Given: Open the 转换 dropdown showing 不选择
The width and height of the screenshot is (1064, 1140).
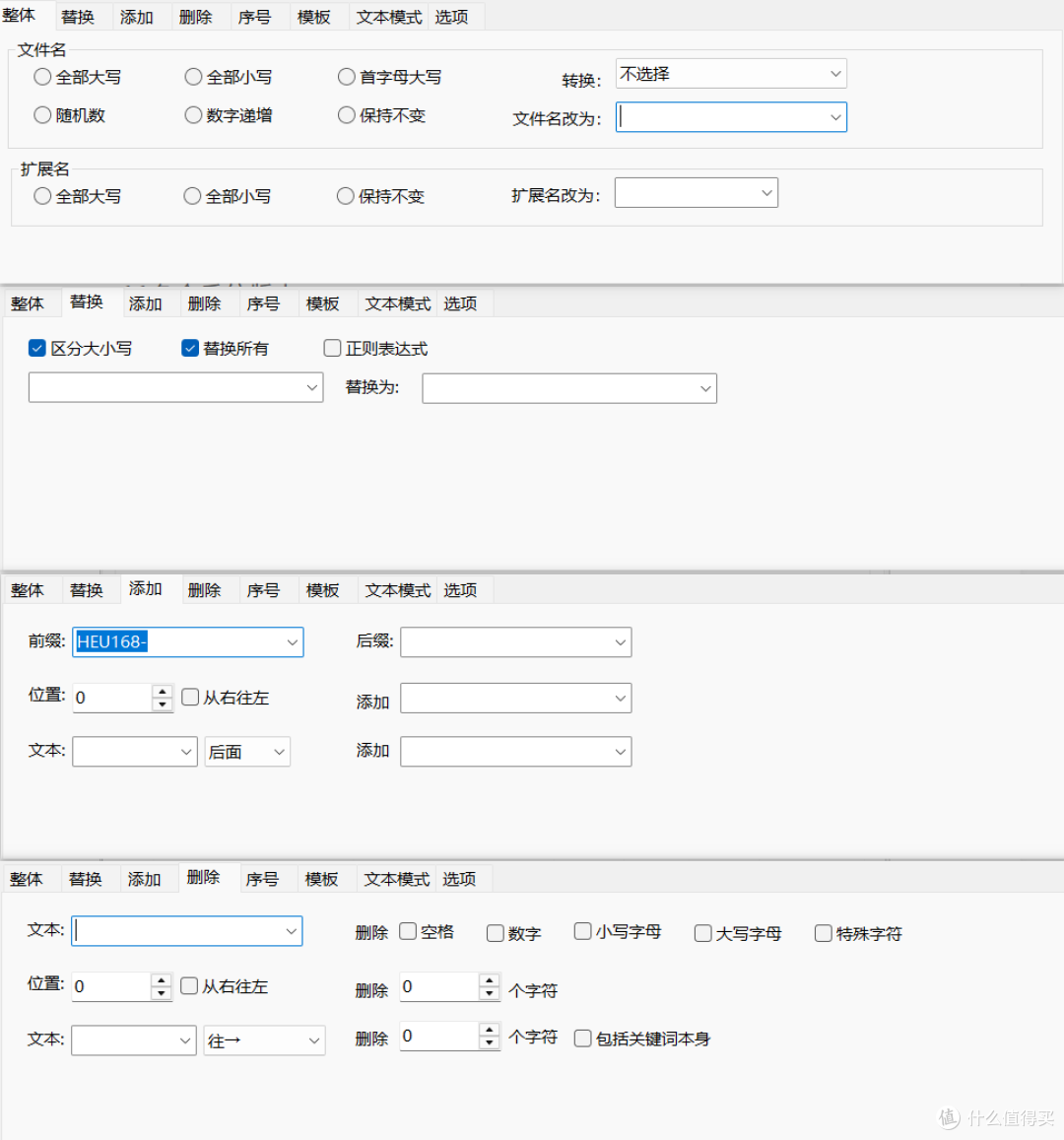Looking at the screenshot, I should 731,74.
